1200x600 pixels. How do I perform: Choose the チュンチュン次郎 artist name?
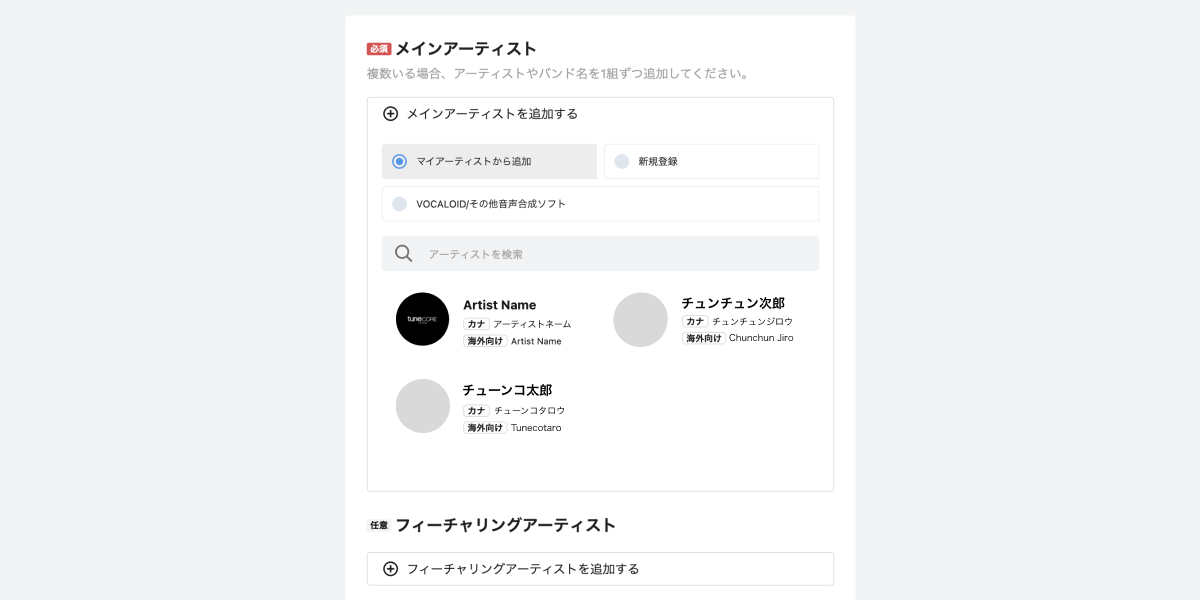pos(733,303)
